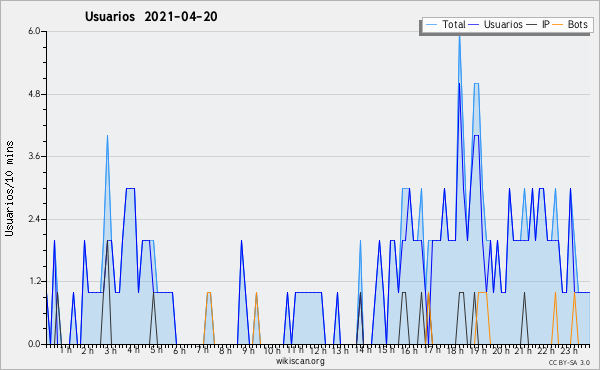
Task: Click the Total legend entry
Action: [x=445, y=24]
